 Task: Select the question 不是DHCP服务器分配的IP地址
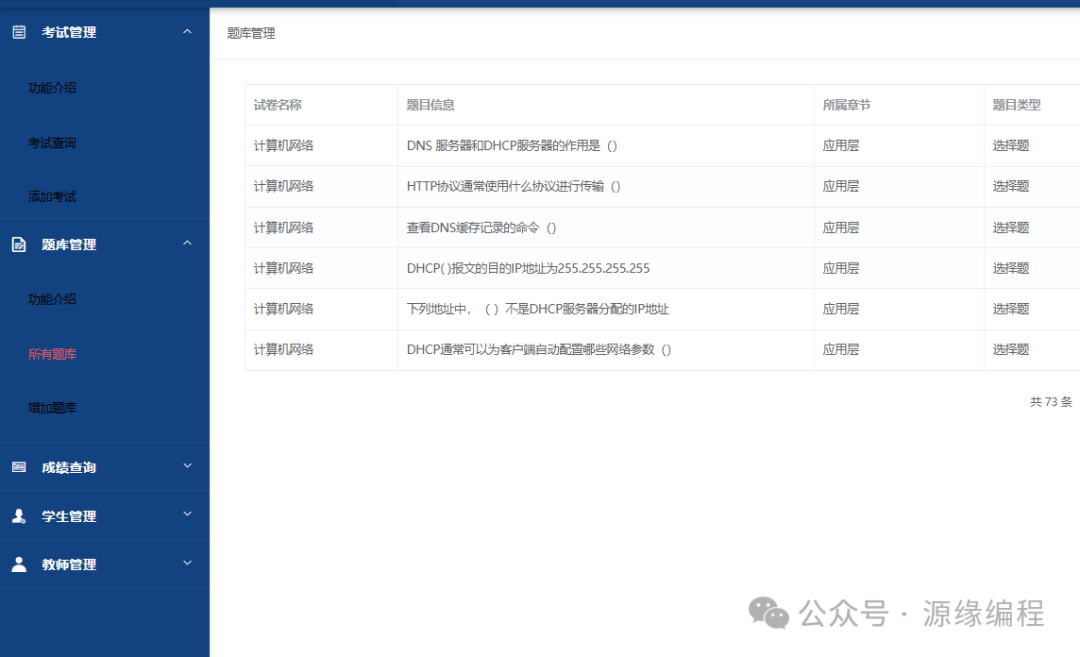537,309
